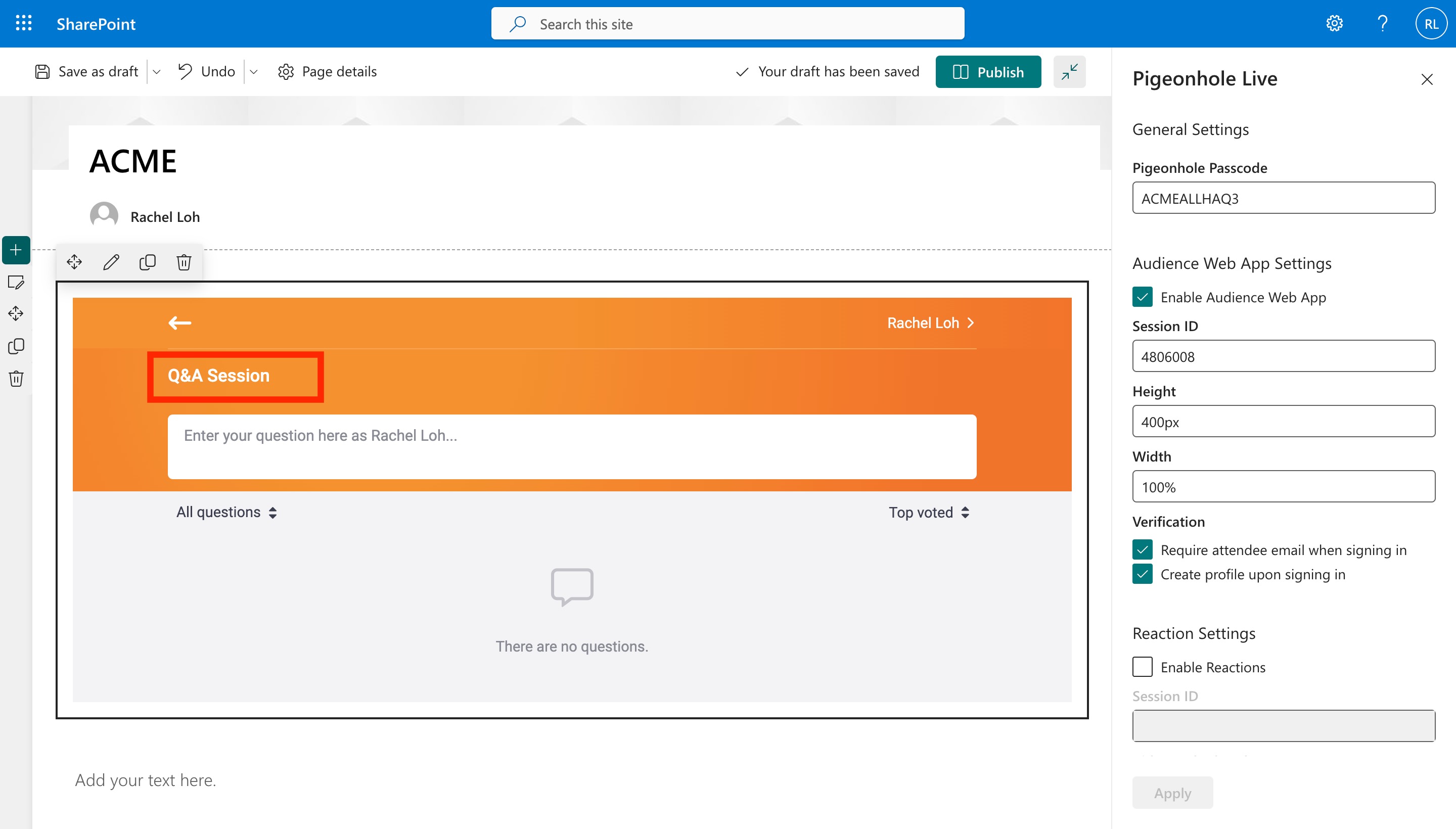Click Add your text here placeholder
The image size is (1456, 829).
(x=145, y=779)
